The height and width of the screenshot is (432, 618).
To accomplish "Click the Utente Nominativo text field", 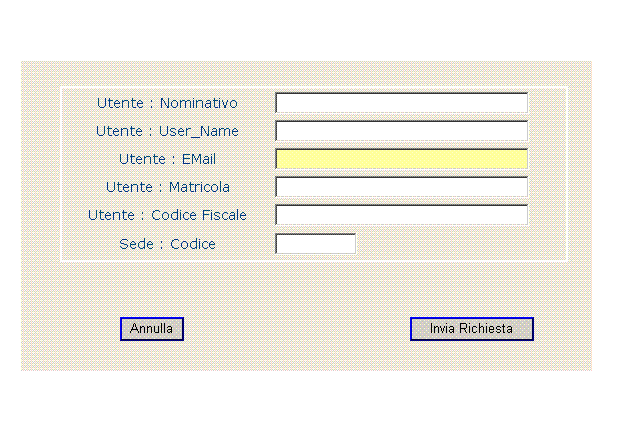I will 401,103.
